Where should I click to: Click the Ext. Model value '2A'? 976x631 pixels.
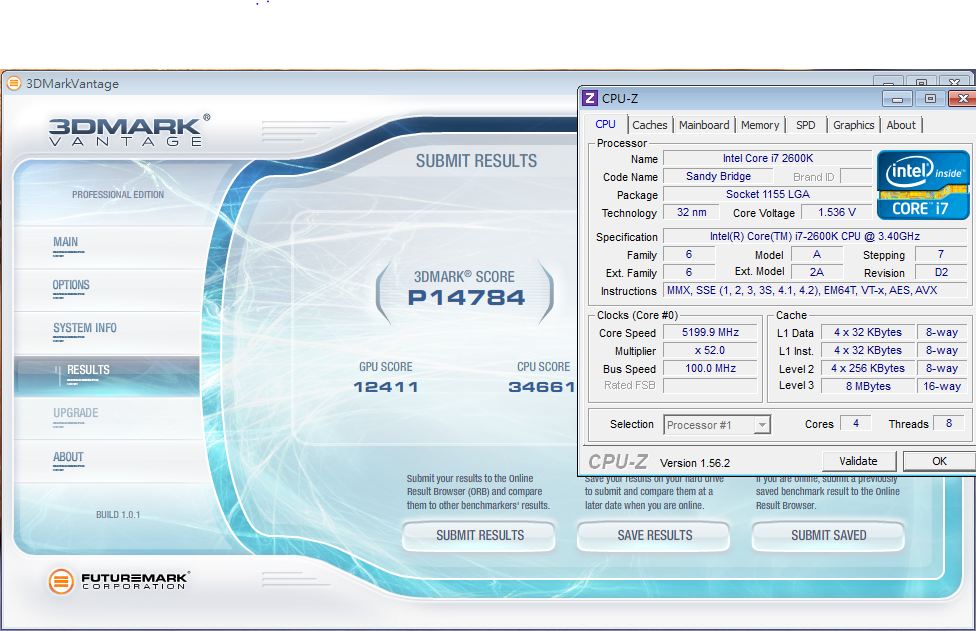[x=817, y=272]
